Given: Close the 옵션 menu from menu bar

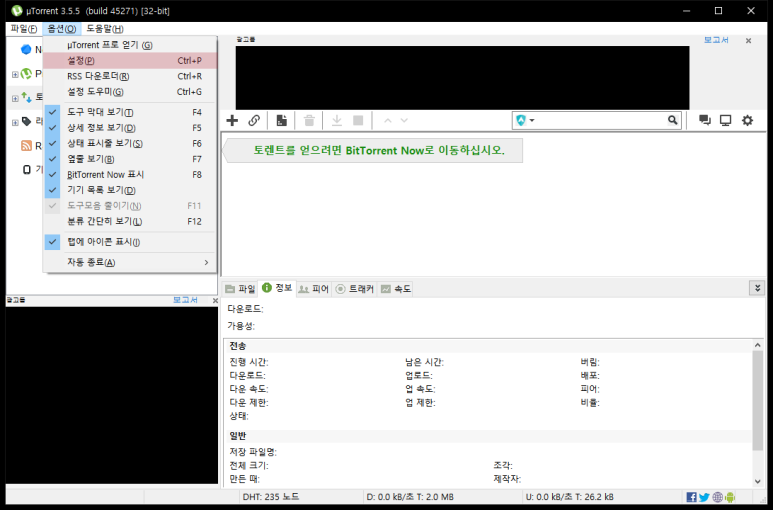Looking at the screenshot, I should coord(62,29).
